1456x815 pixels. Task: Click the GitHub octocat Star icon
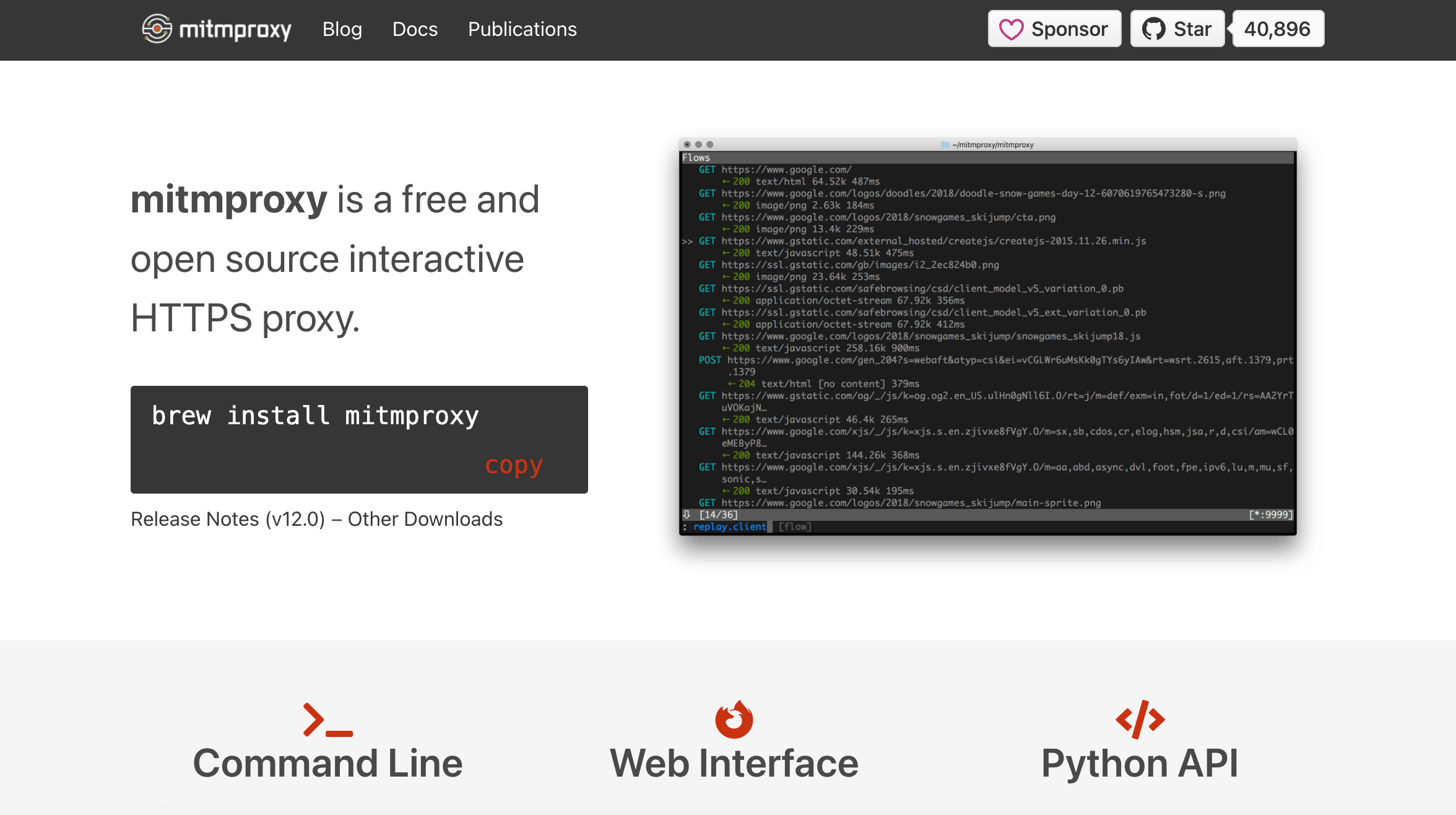pyautogui.click(x=1153, y=29)
